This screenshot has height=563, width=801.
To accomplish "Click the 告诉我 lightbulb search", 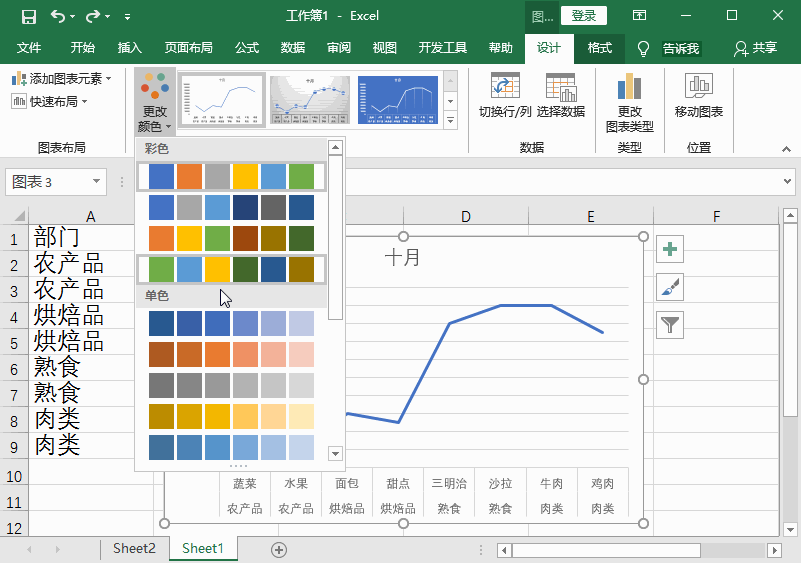I will (670, 49).
